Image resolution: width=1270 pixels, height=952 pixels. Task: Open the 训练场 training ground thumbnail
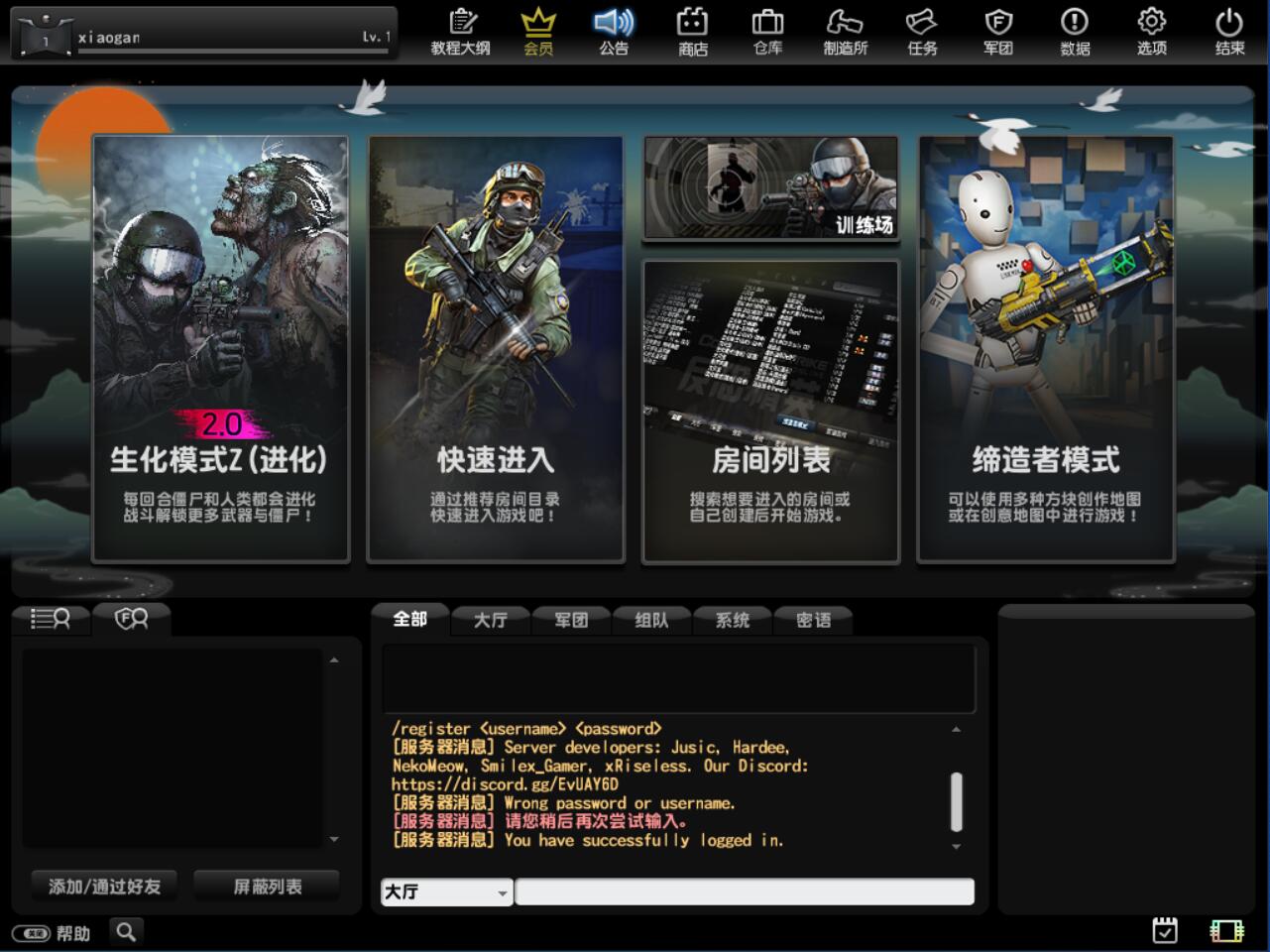(770, 188)
